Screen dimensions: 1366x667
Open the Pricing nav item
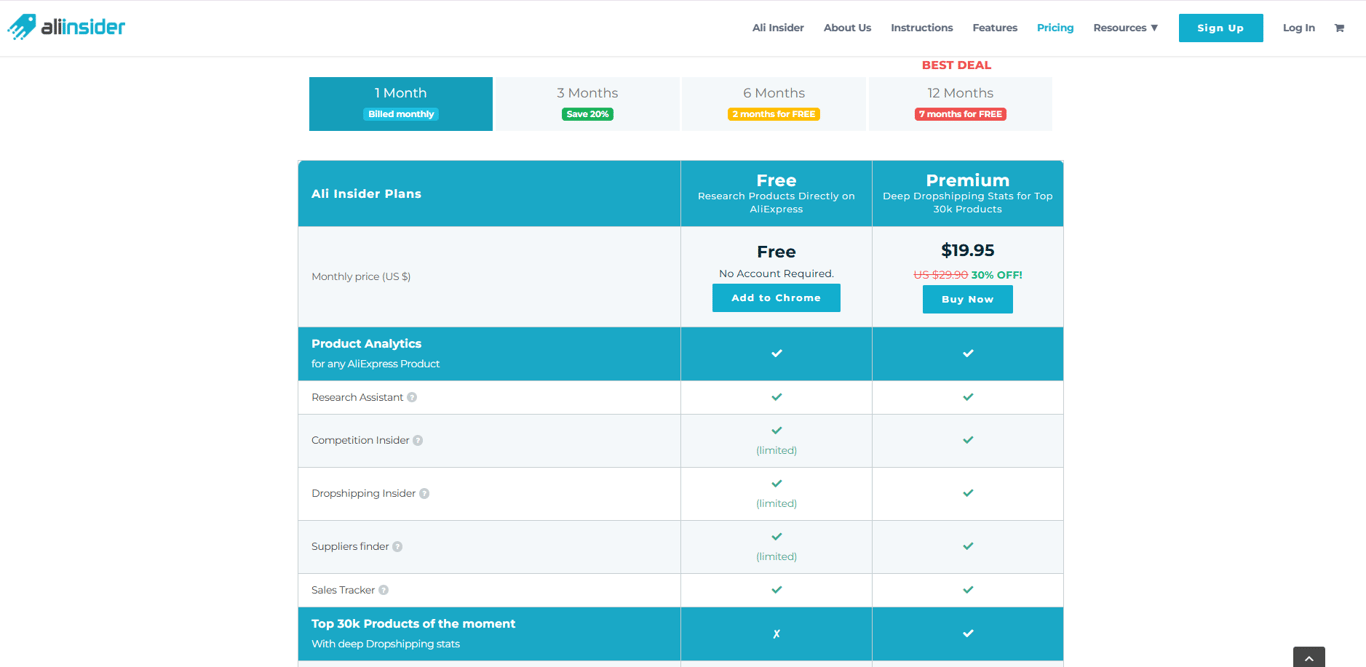[x=1055, y=28]
